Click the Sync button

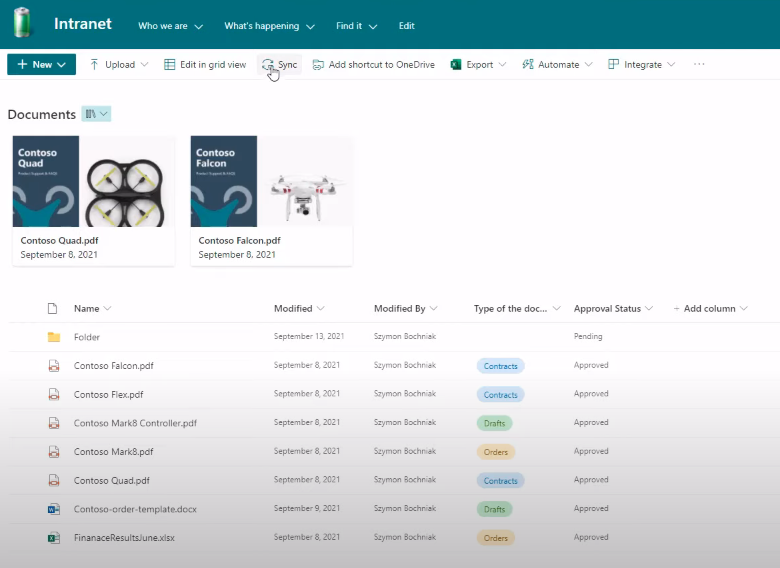point(280,65)
